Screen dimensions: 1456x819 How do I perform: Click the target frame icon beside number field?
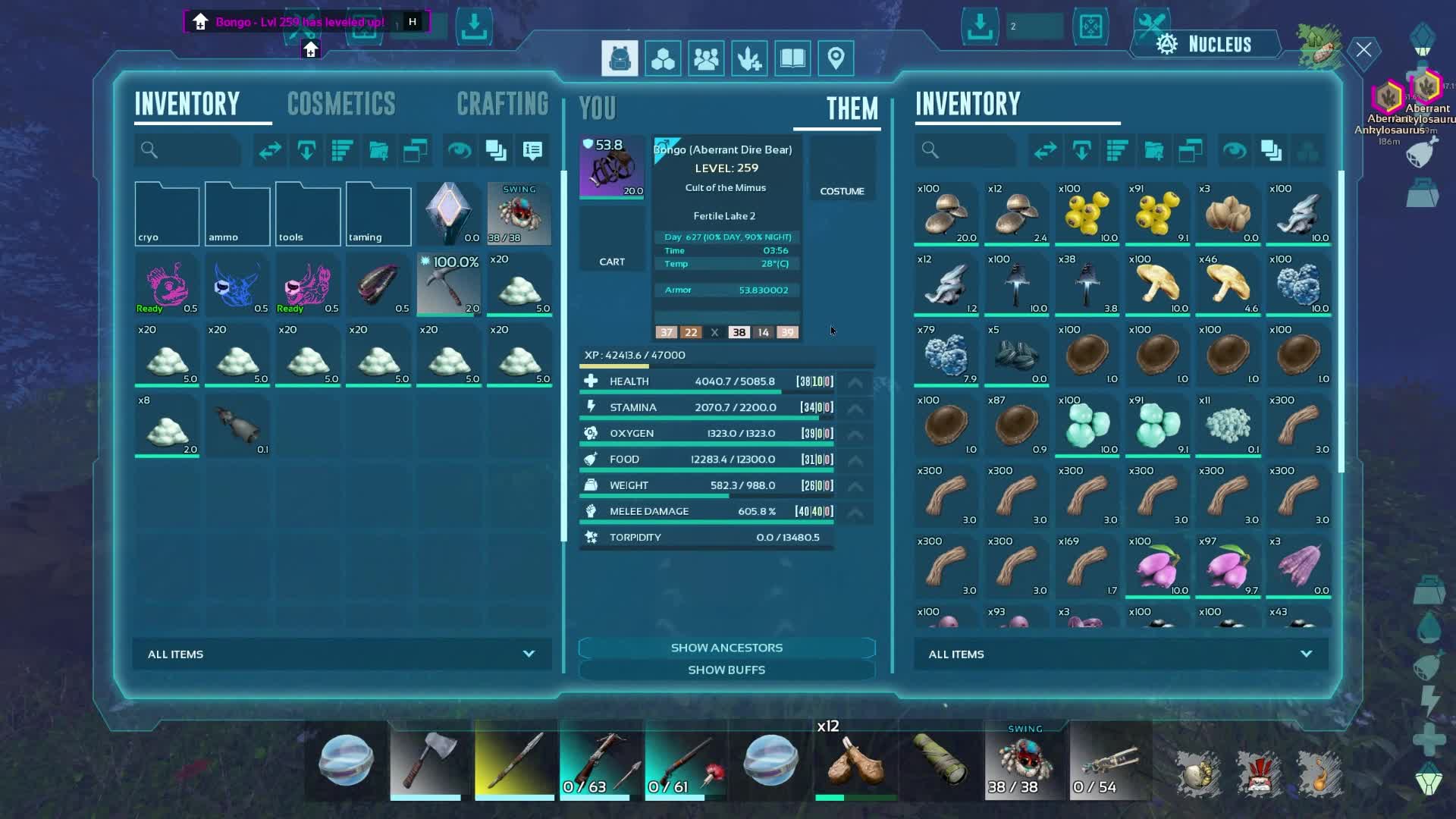point(1090,27)
